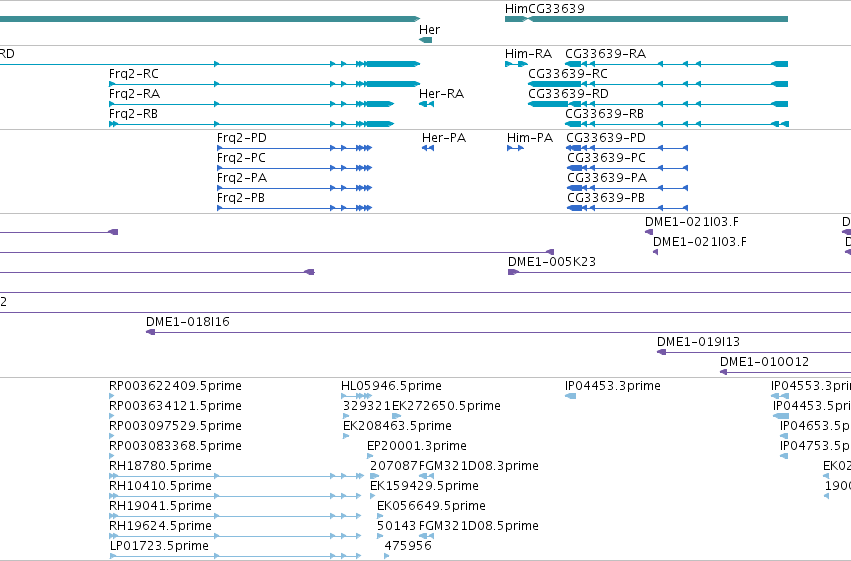Screen dimensions: 851x561
Task: Select the 475956 EST label
Action: point(408,546)
